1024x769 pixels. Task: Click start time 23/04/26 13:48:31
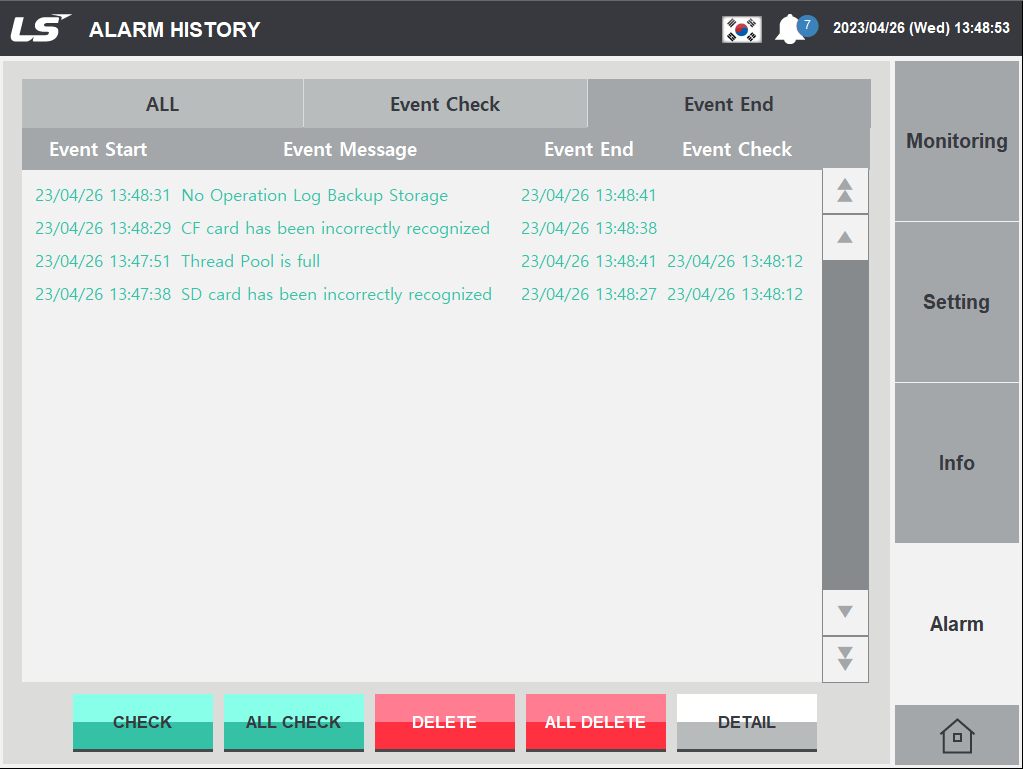(103, 195)
